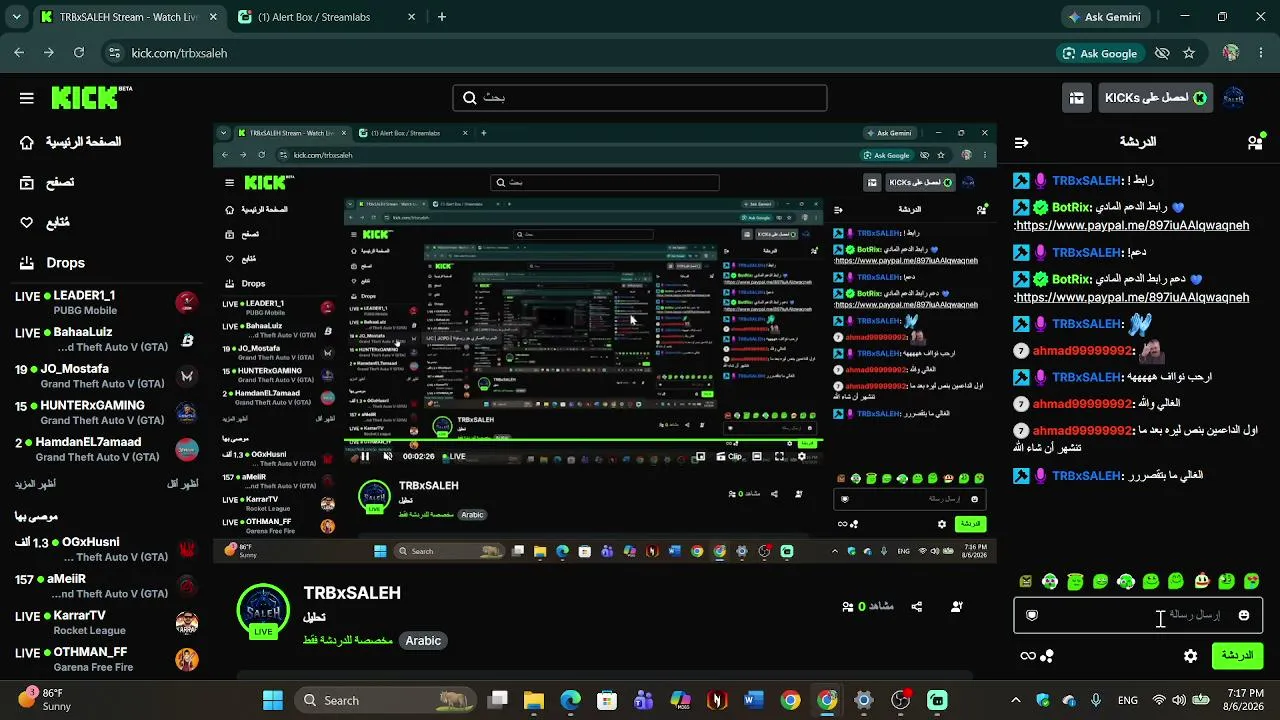1280x720 pixels.
Task: Click the Kick search field
Action: [x=640, y=97]
